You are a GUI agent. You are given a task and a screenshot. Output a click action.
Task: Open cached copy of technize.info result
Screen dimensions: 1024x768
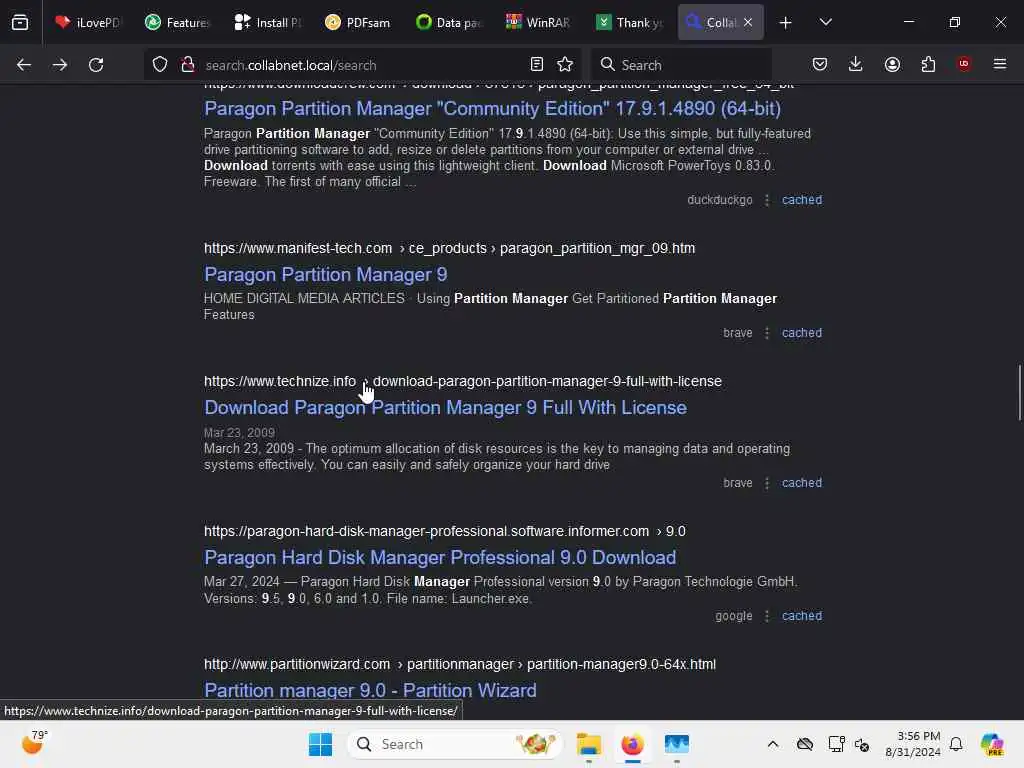pyautogui.click(x=802, y=483)
